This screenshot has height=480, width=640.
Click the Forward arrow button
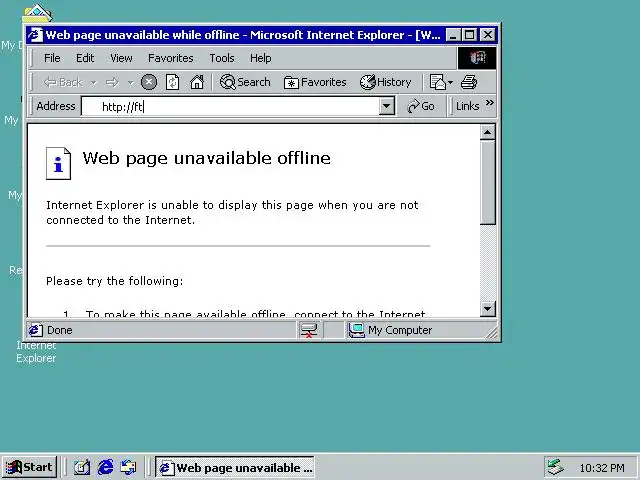click(x=112, y=82)
